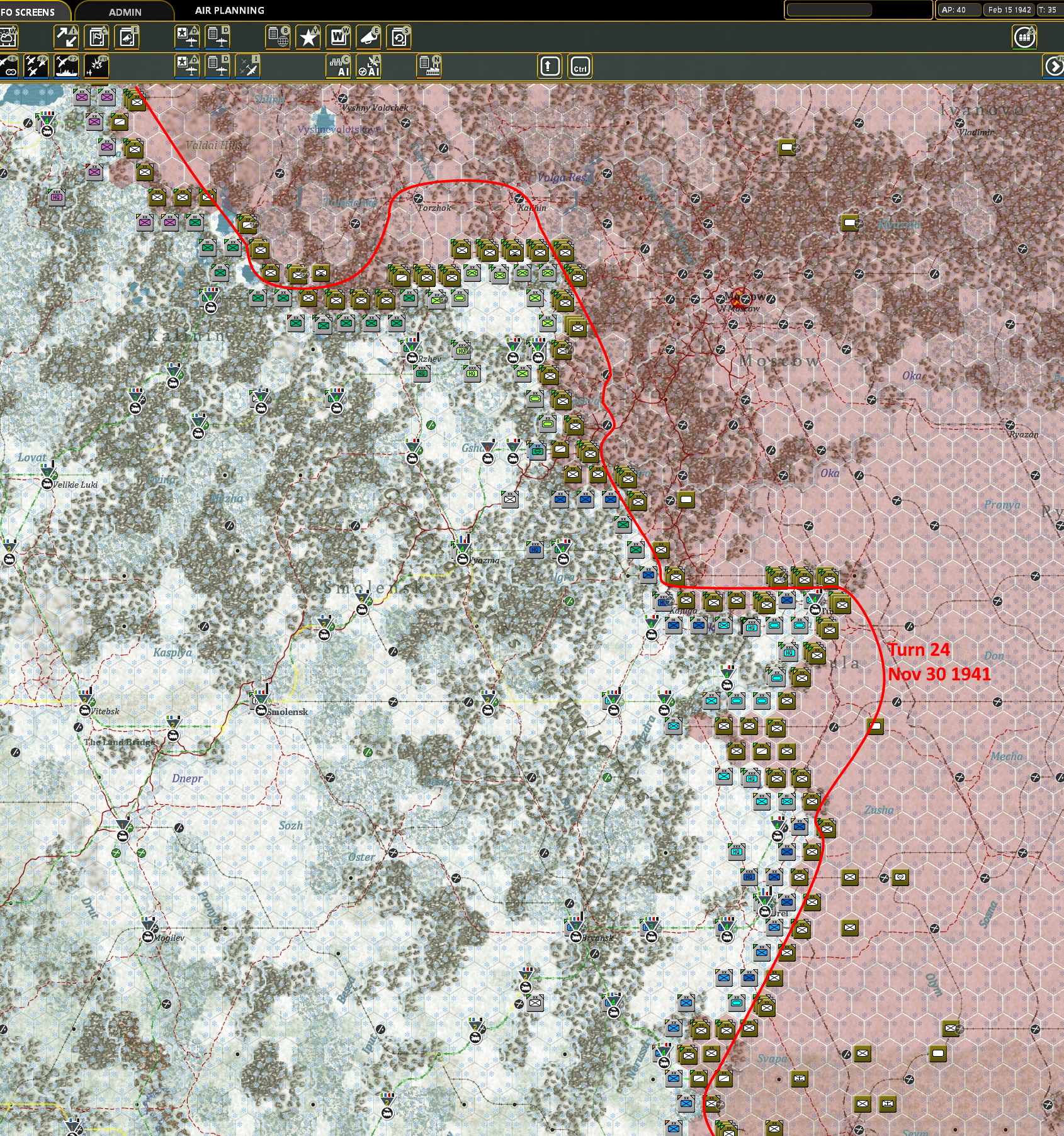Select the F5 plane mode icon
1064x1136 pixels.
click(x=8, y=66)
